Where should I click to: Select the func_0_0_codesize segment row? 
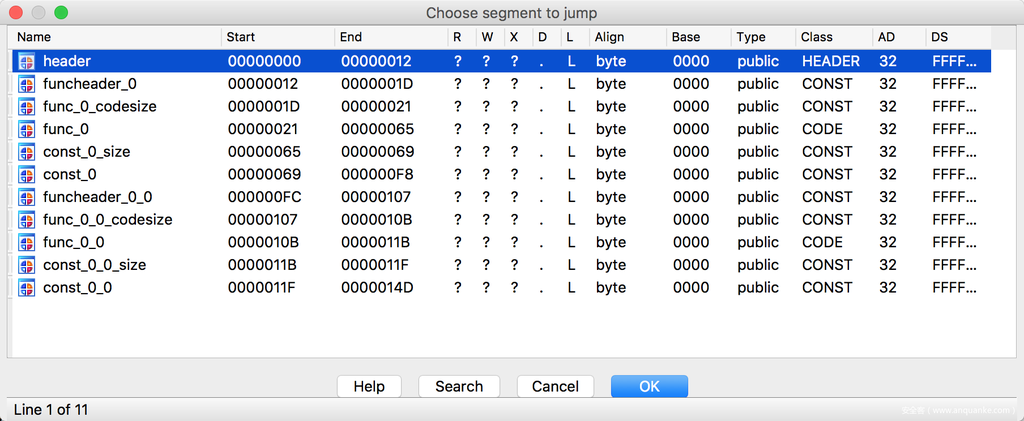107,219
